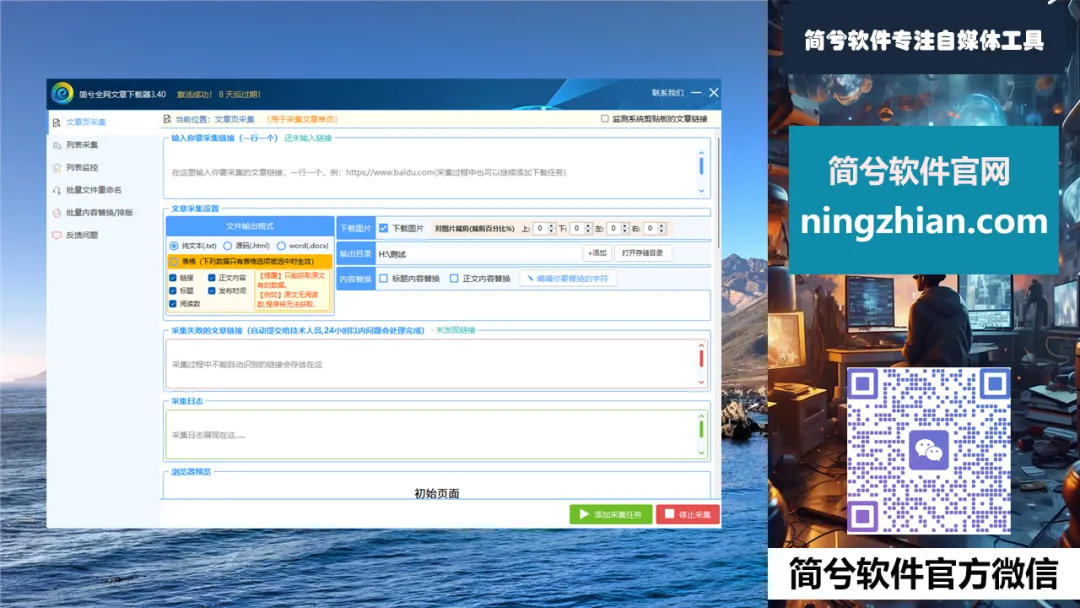Click the 文件输出格式 header
Image resolution: width=1080 pixels, height=608 pixels.
tap(250, 226)
